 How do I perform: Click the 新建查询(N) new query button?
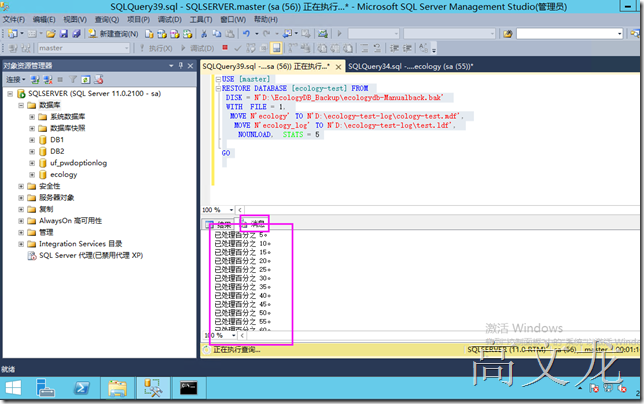(114, 34)
